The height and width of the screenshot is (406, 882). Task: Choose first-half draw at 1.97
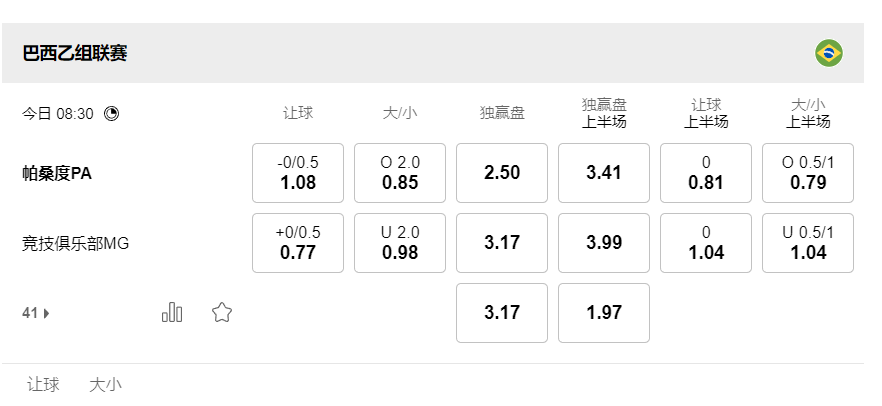(x=604, y=313)
